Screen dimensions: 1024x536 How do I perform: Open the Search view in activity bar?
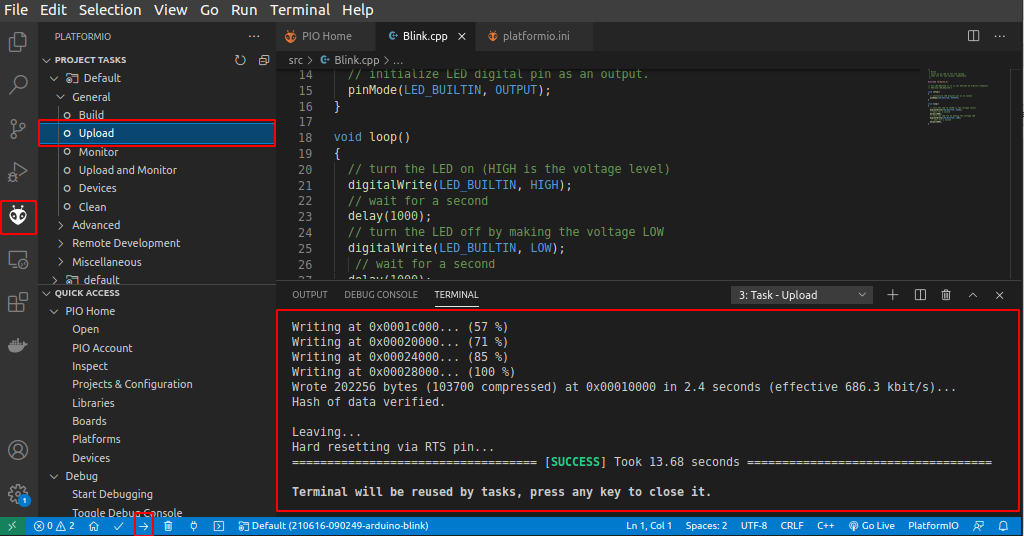click(x=18, y=84)
